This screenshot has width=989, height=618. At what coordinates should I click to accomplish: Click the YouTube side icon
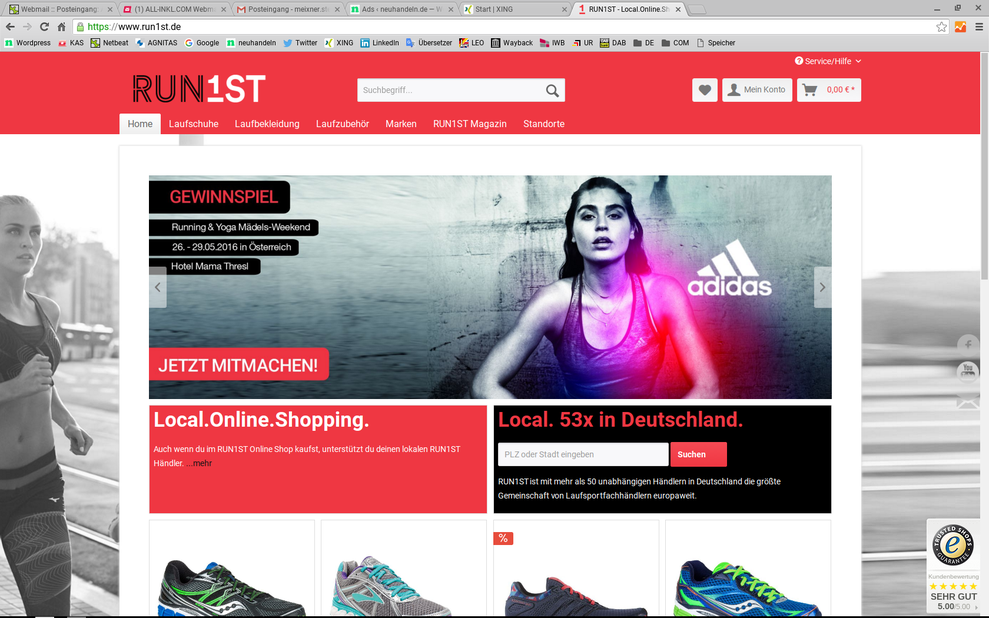tap(968, 371)
